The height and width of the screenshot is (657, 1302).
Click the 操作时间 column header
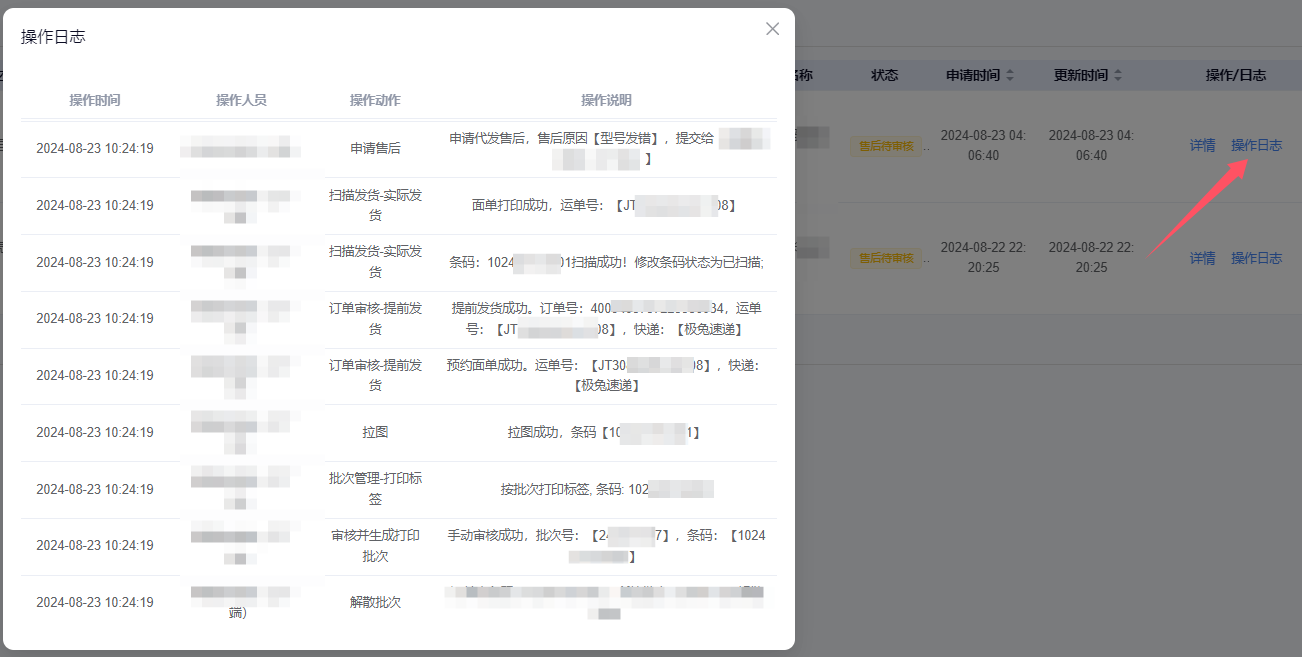coord(95,100)
